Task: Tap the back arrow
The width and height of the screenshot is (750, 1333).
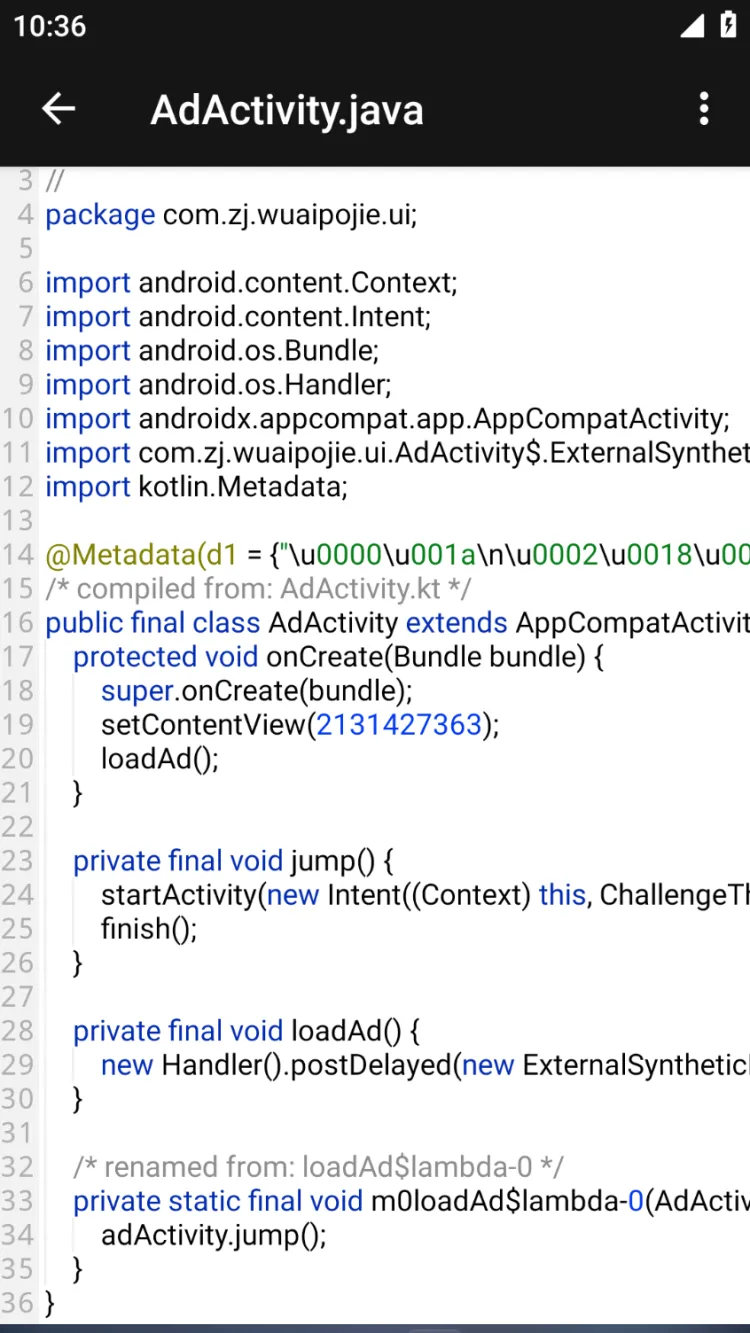Action: (x=59, y=109)
